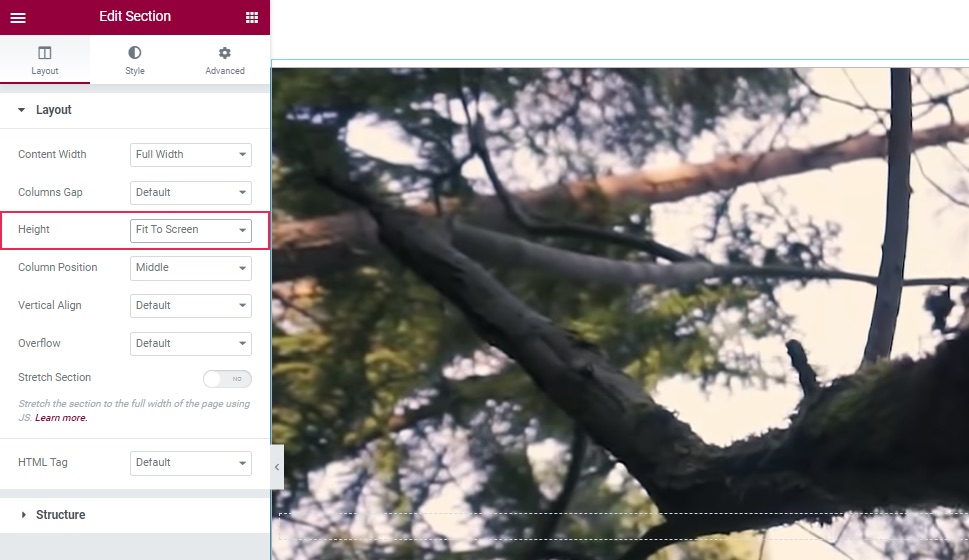Toggle the Stretch Section switch
The height and width of the screenshot is (560, 969).
click(227, 378)
